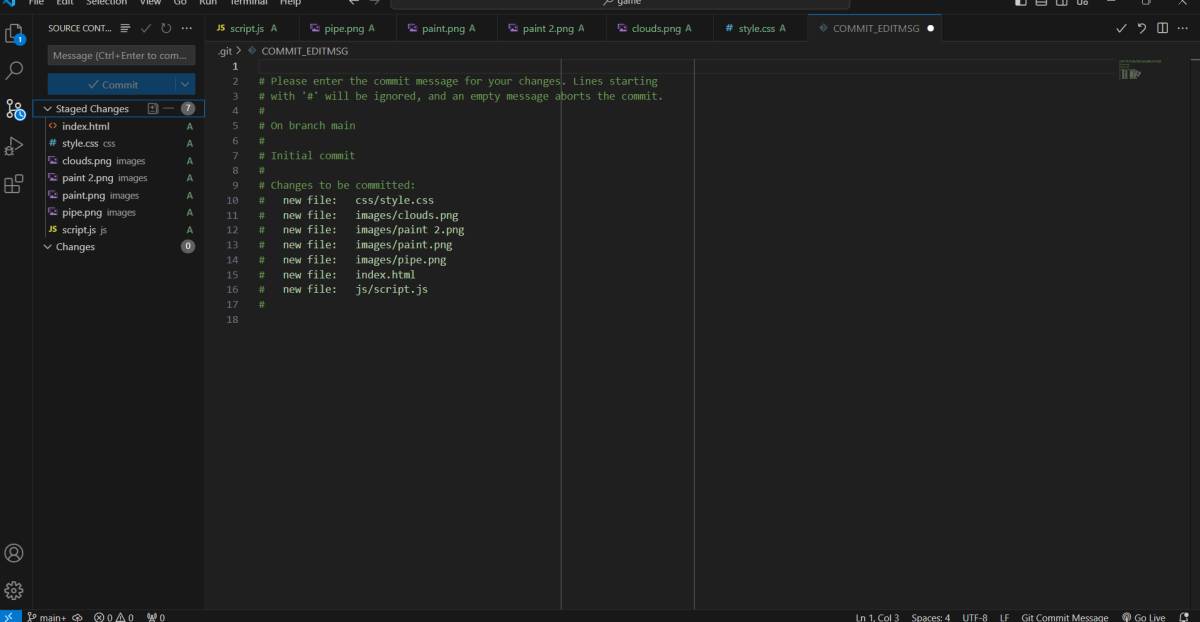Image resolution: width=1200 pixels, height=622 pixels.
Task: Open the Extensions view
Action: tap(15, 184)
